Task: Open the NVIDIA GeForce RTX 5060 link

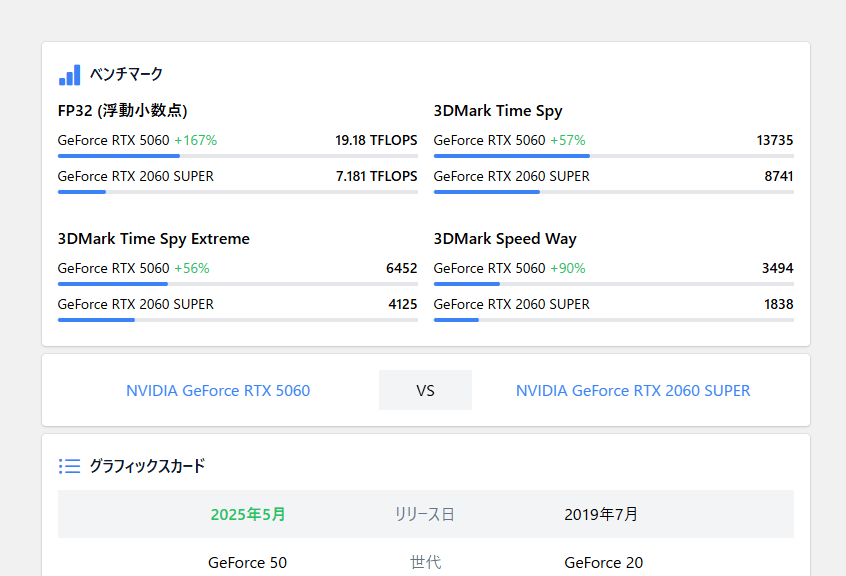Action: (x=218, y=390)
